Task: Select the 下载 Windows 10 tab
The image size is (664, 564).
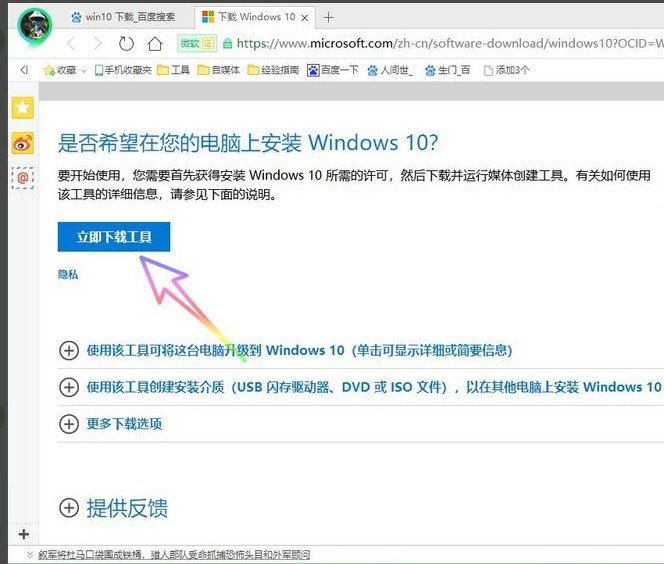Action: point(252,17)
